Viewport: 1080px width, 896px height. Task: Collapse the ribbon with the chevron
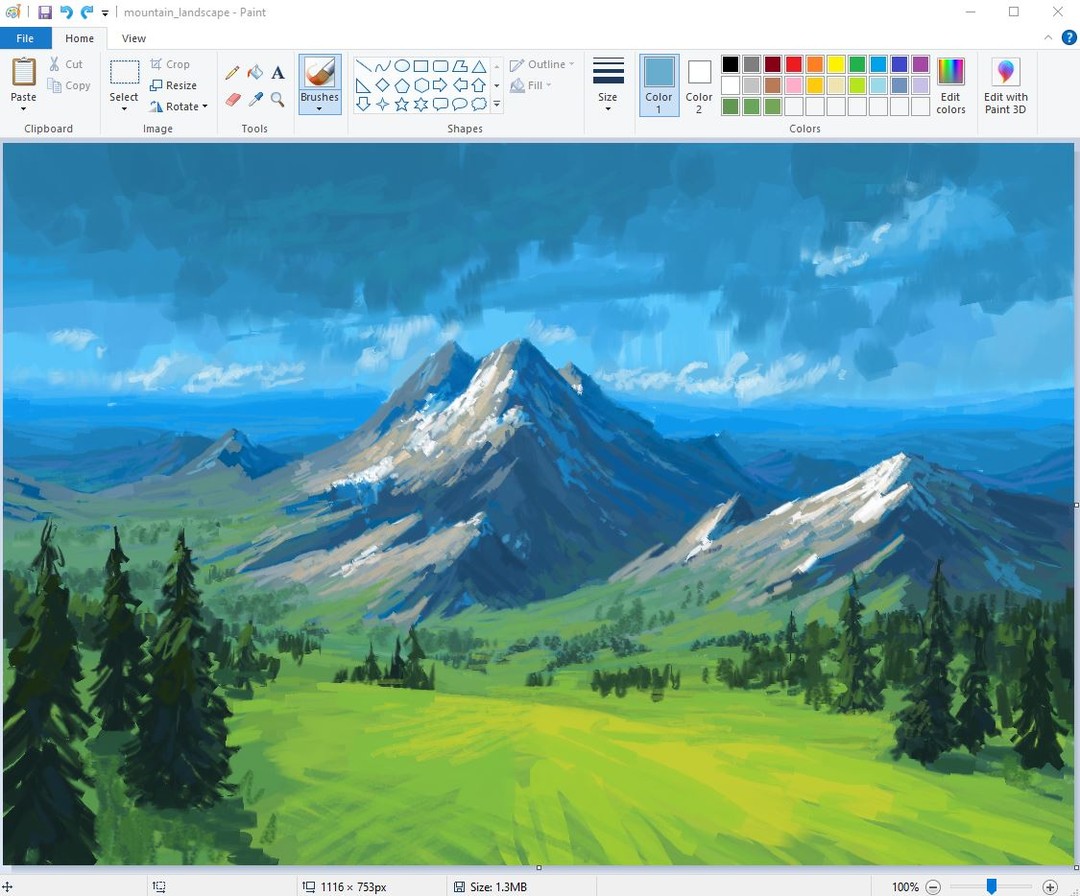pyautogui.click(x=1048, y=38)
